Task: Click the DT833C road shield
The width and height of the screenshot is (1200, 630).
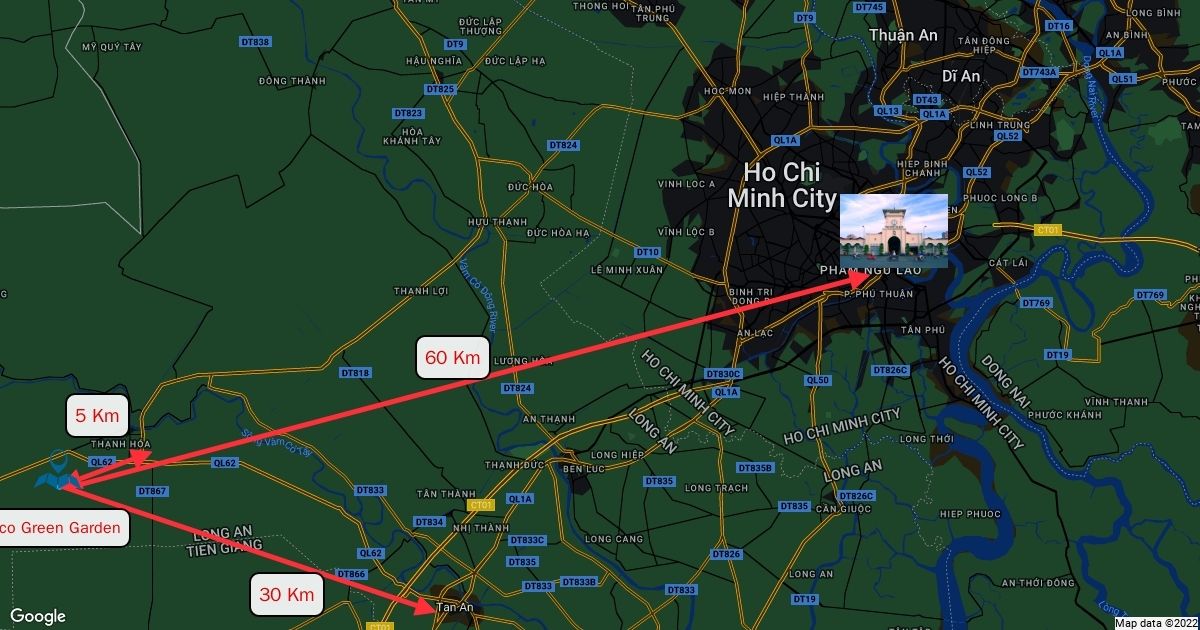Action: [x=528, y=540]
